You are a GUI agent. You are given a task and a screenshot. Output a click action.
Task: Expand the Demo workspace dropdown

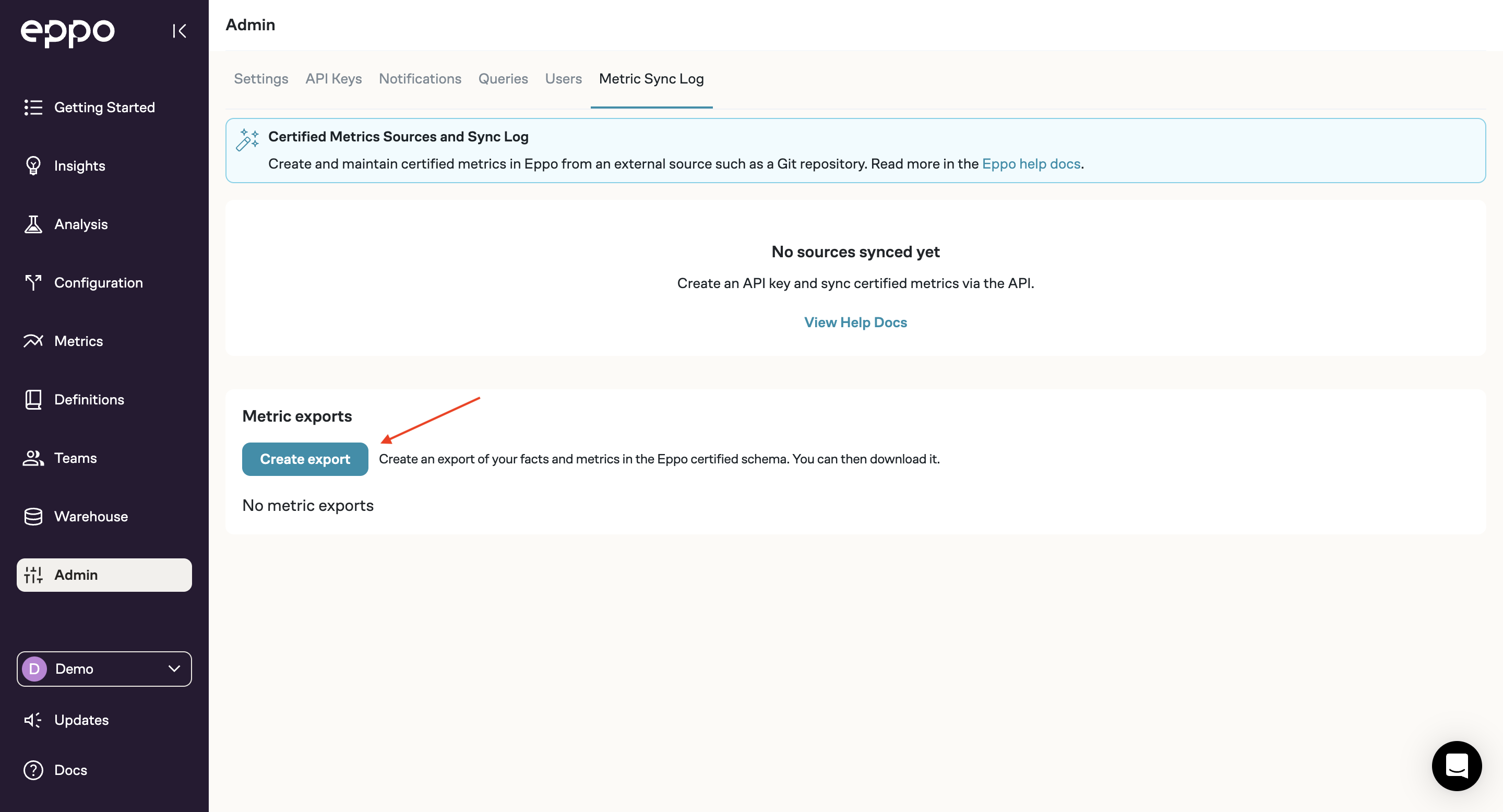coord(173,669)
